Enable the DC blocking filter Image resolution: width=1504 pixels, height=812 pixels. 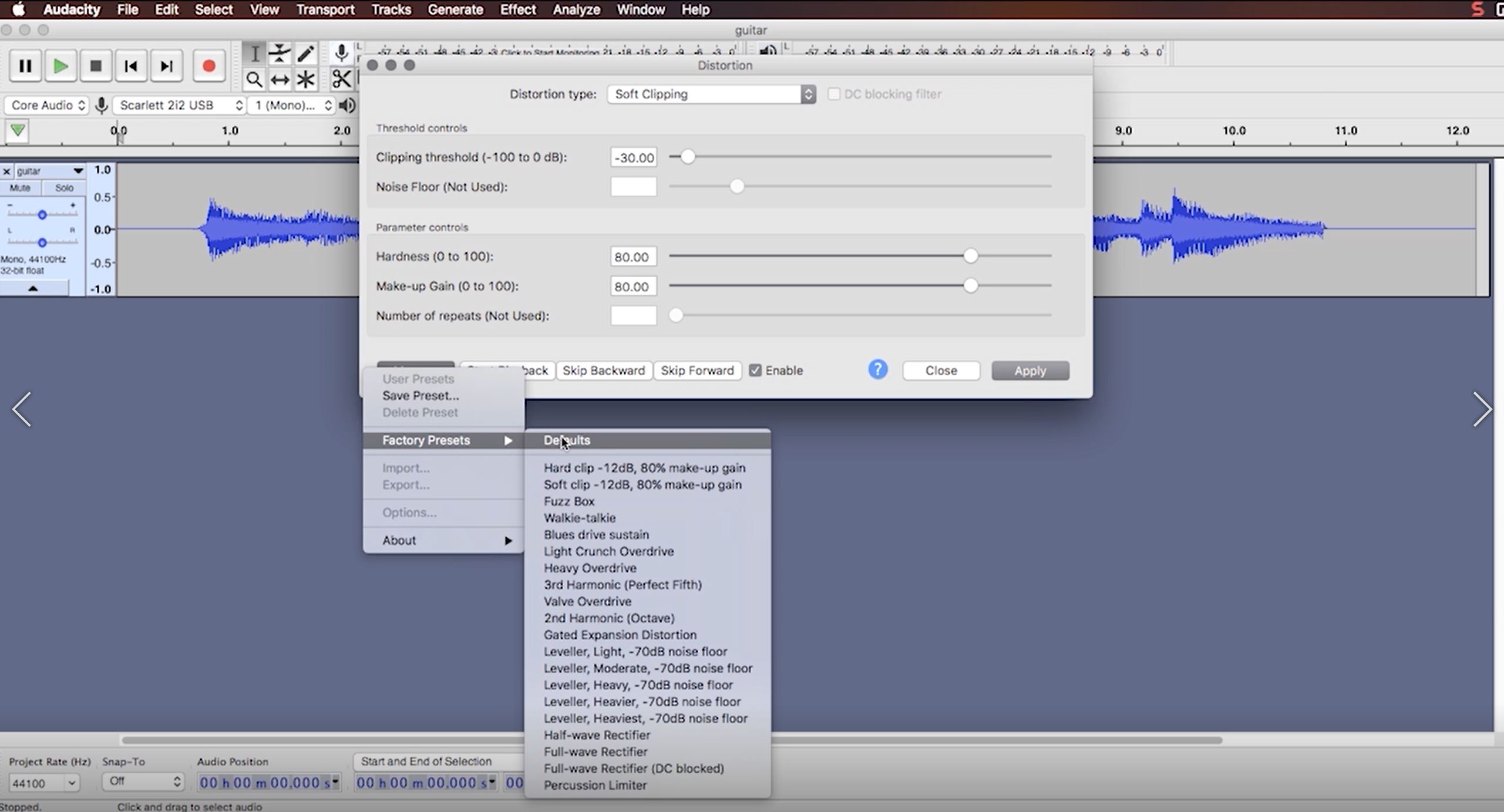[835, 94]
